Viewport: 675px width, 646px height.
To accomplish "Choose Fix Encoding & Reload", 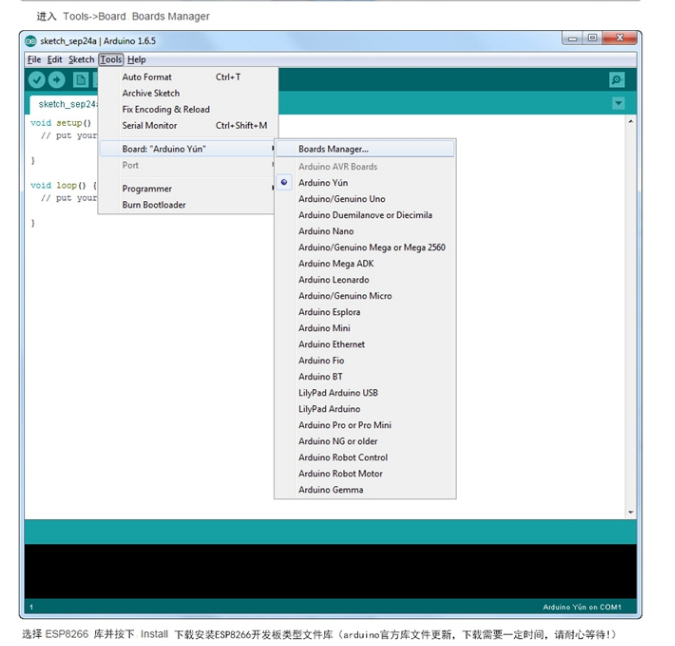I will click(x=188, y=109).
